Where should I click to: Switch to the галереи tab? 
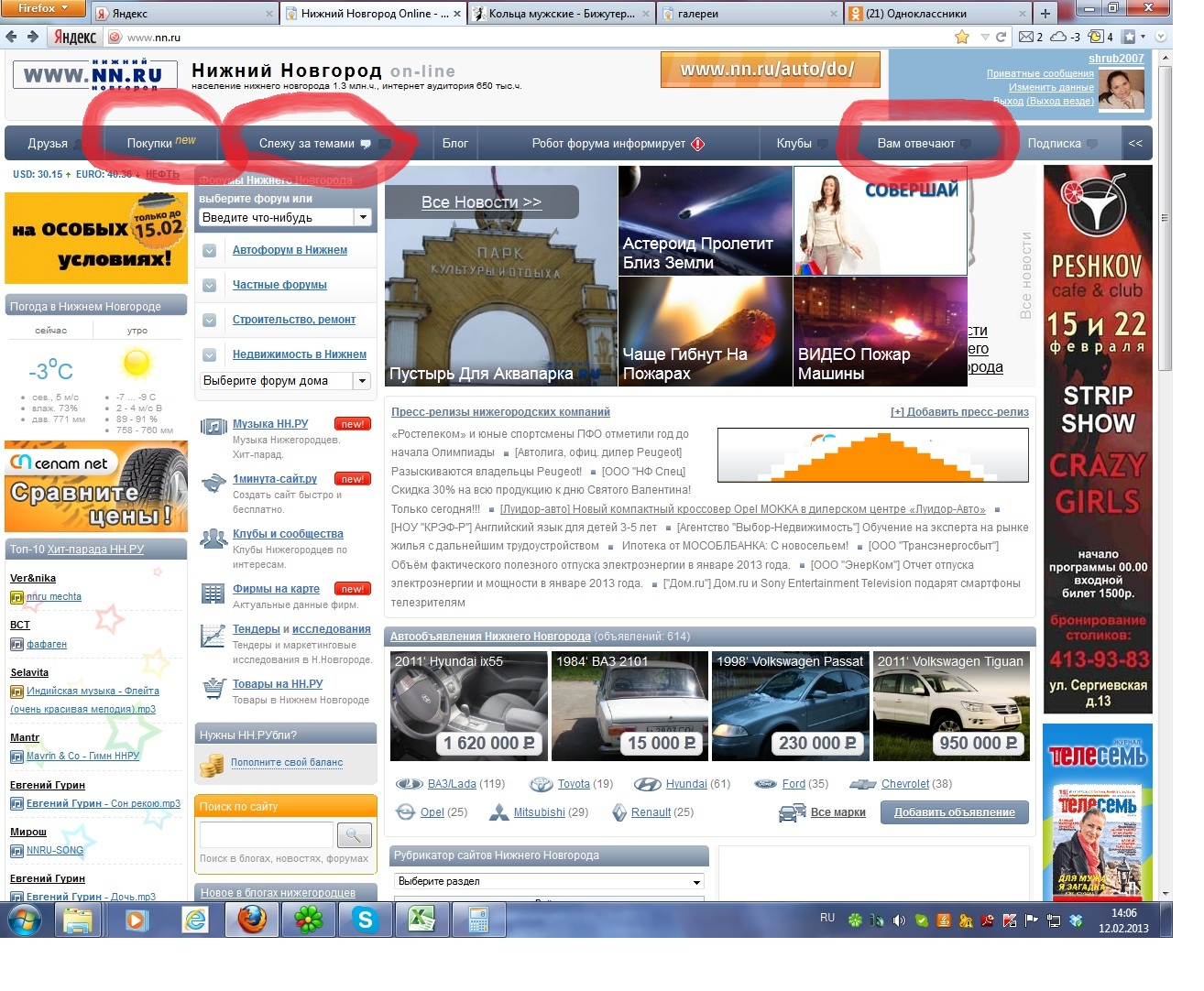click(x=750, y=14)
